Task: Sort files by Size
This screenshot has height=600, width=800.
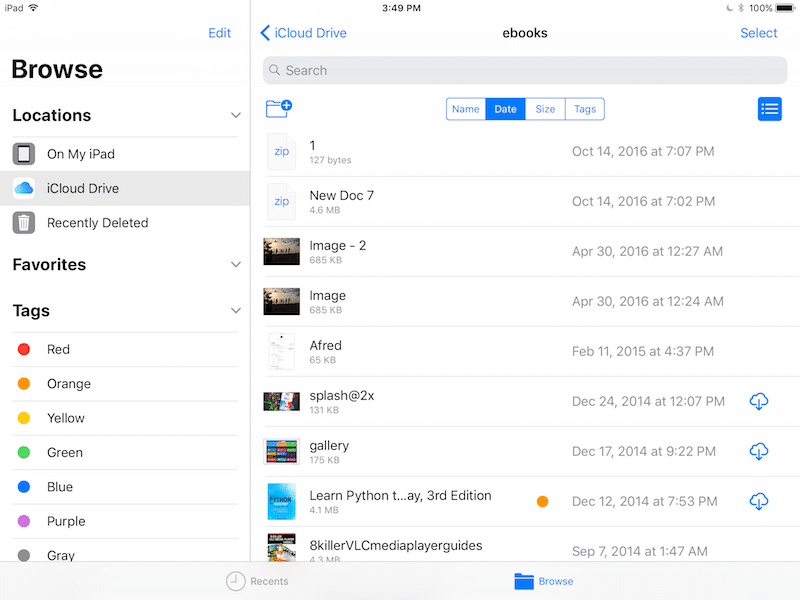Action: [x=545, y=109]
